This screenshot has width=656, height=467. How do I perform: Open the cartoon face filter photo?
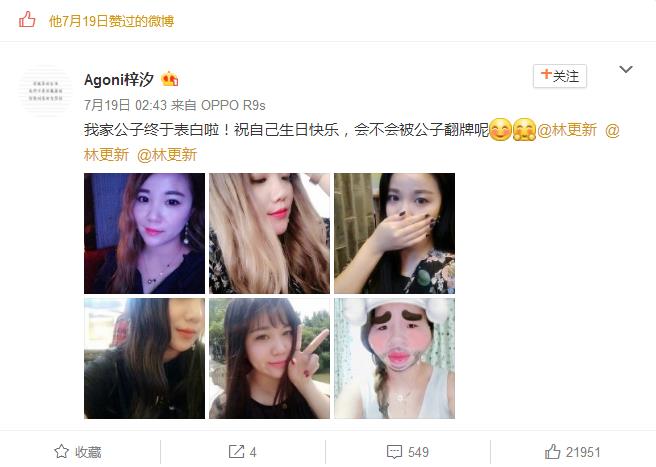pyautogui.click(x=395, y=359)
